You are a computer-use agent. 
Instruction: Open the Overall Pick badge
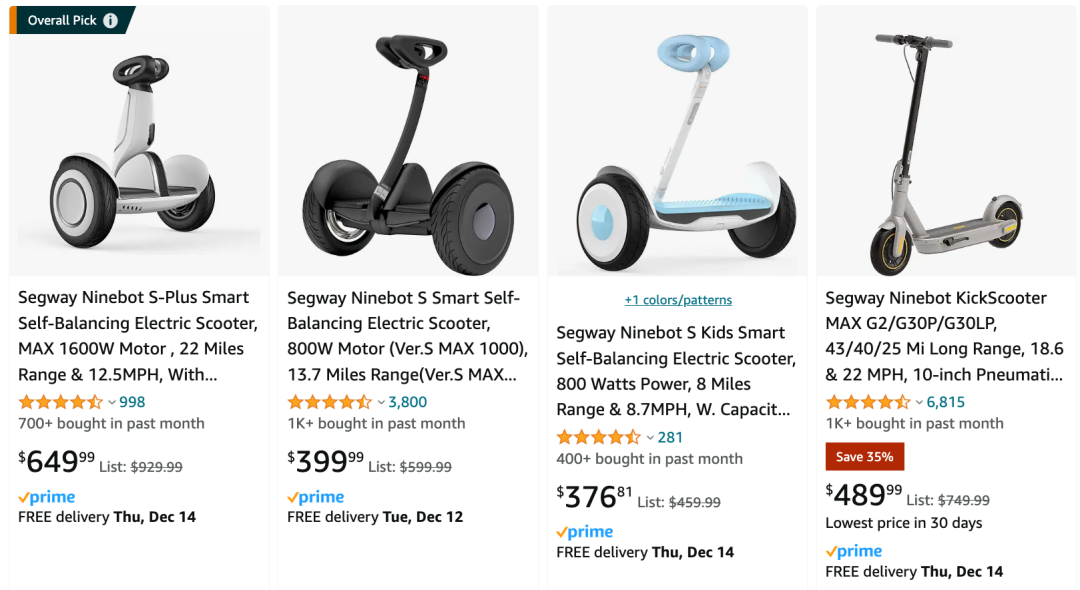(62, 20)
